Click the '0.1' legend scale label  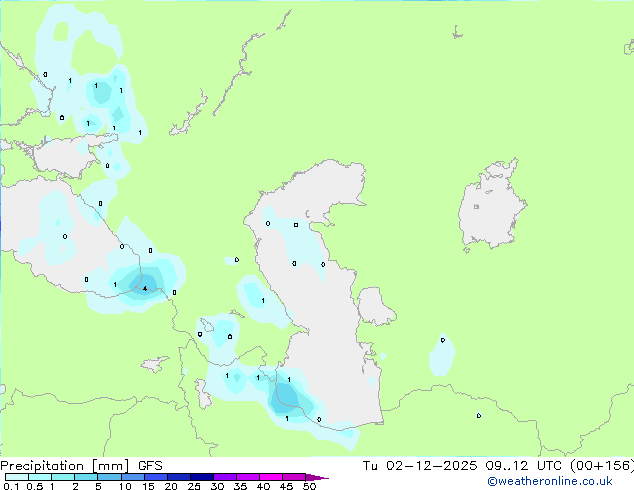point(11,486)
